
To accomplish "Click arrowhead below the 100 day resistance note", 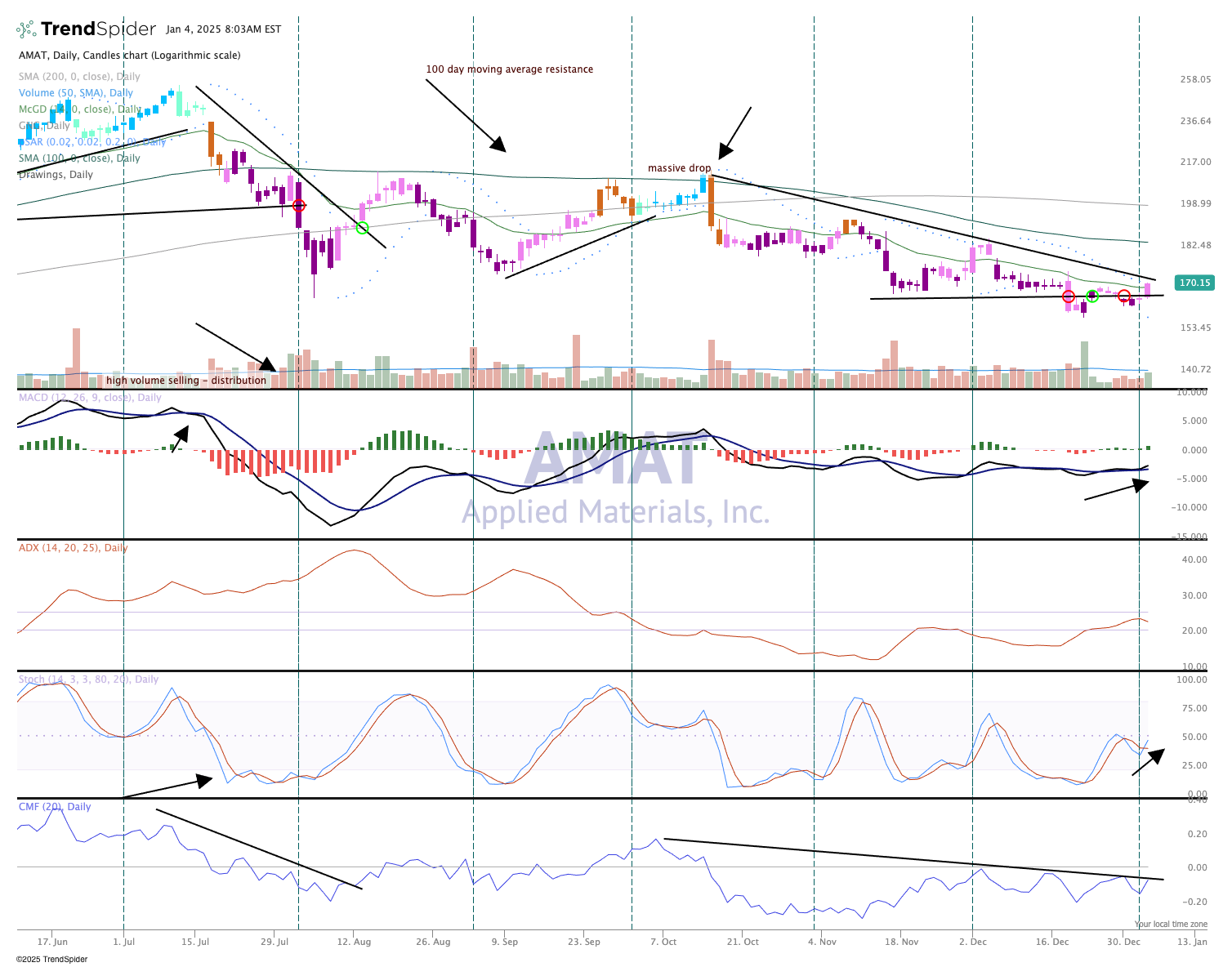I will coord(498,144).
